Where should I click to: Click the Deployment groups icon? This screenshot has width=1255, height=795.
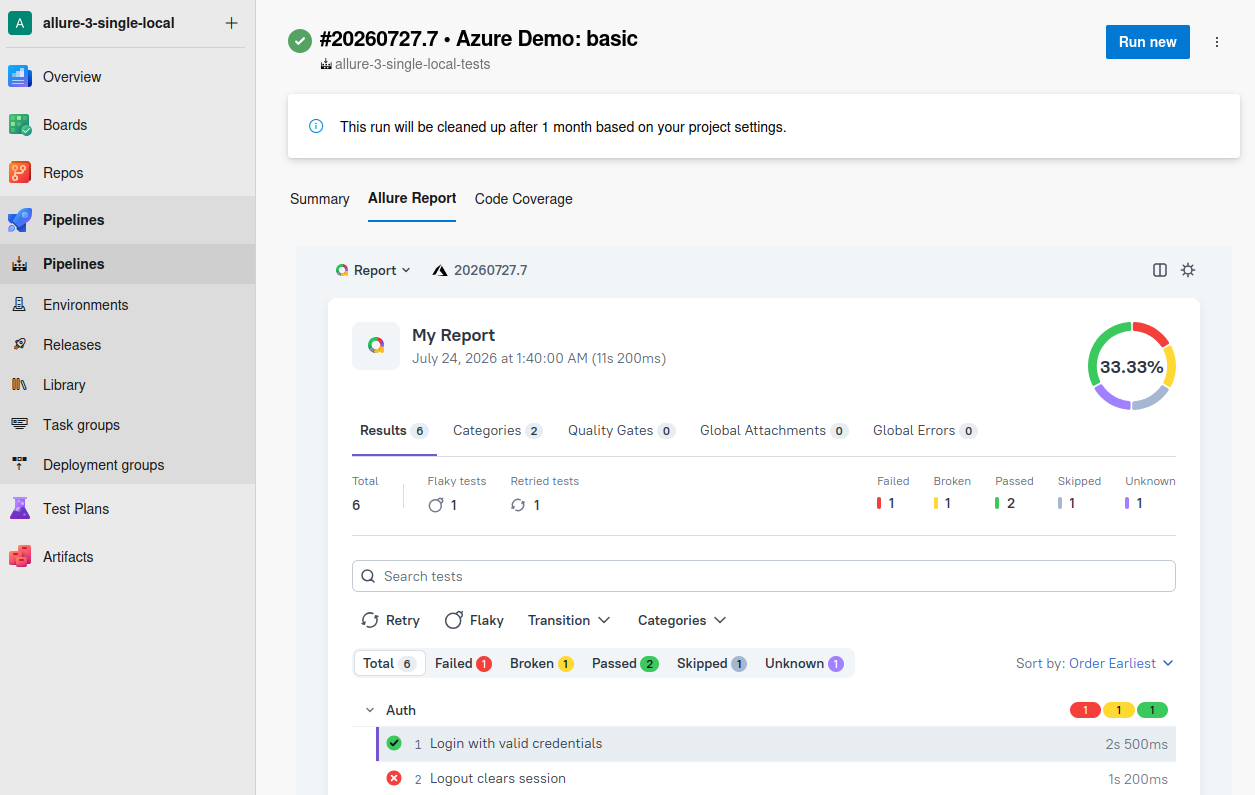point(20,465)
